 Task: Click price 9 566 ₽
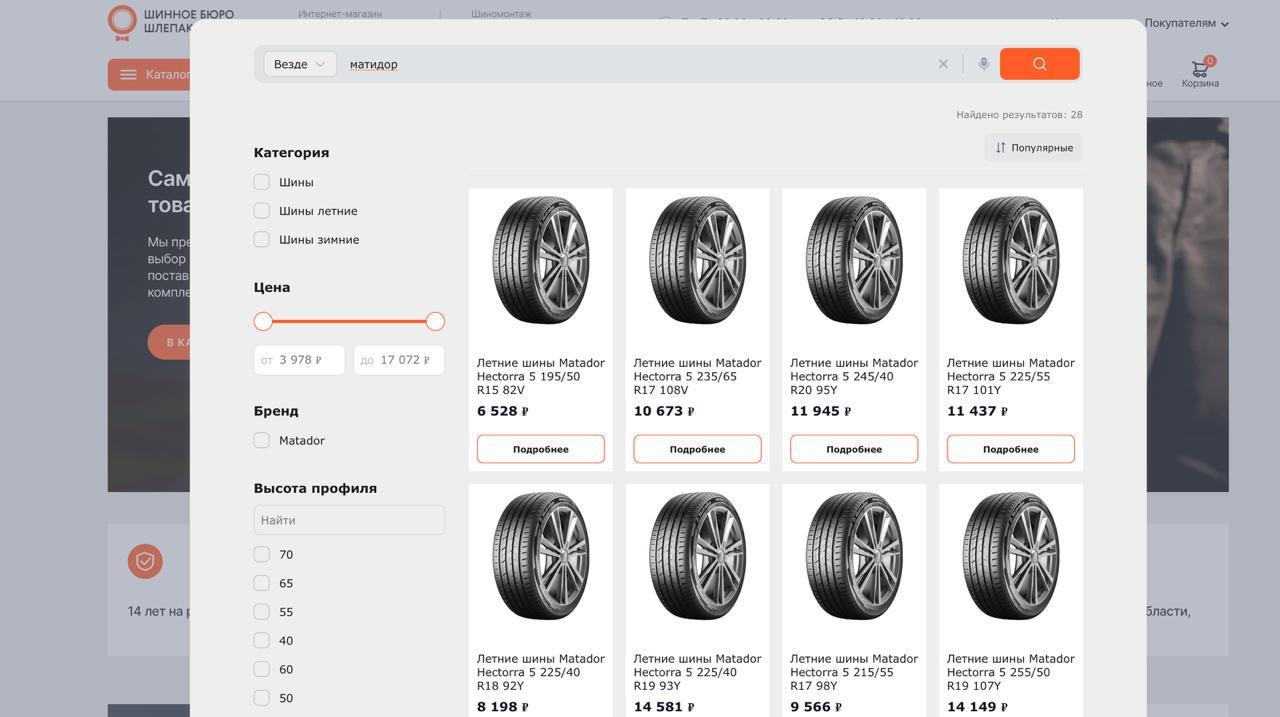coord(816,707)
